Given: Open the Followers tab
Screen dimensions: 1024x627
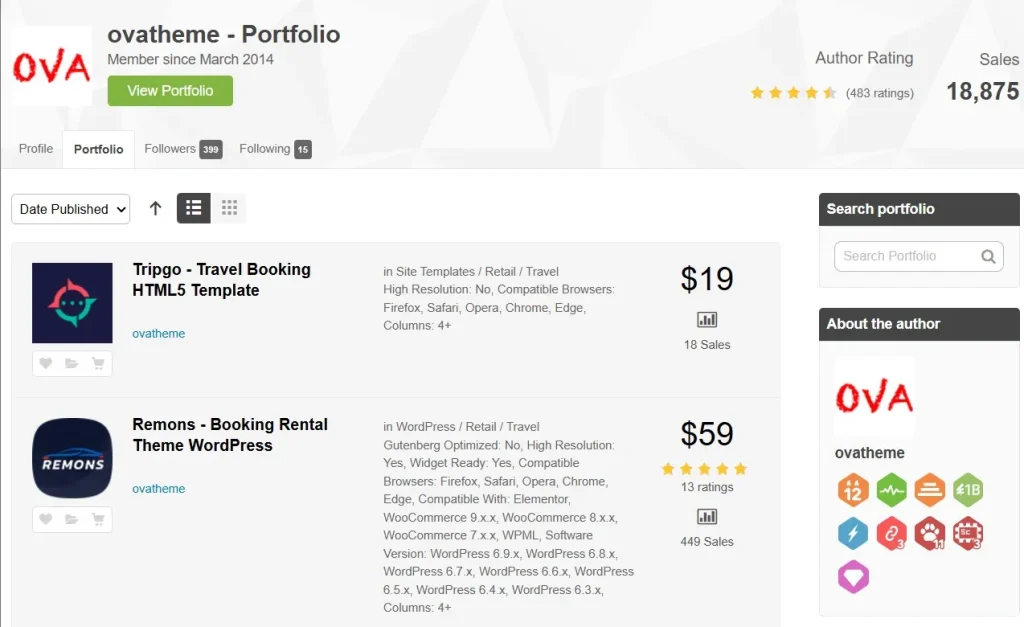Looking at the screenshot, I should click(x=181, y=149).
